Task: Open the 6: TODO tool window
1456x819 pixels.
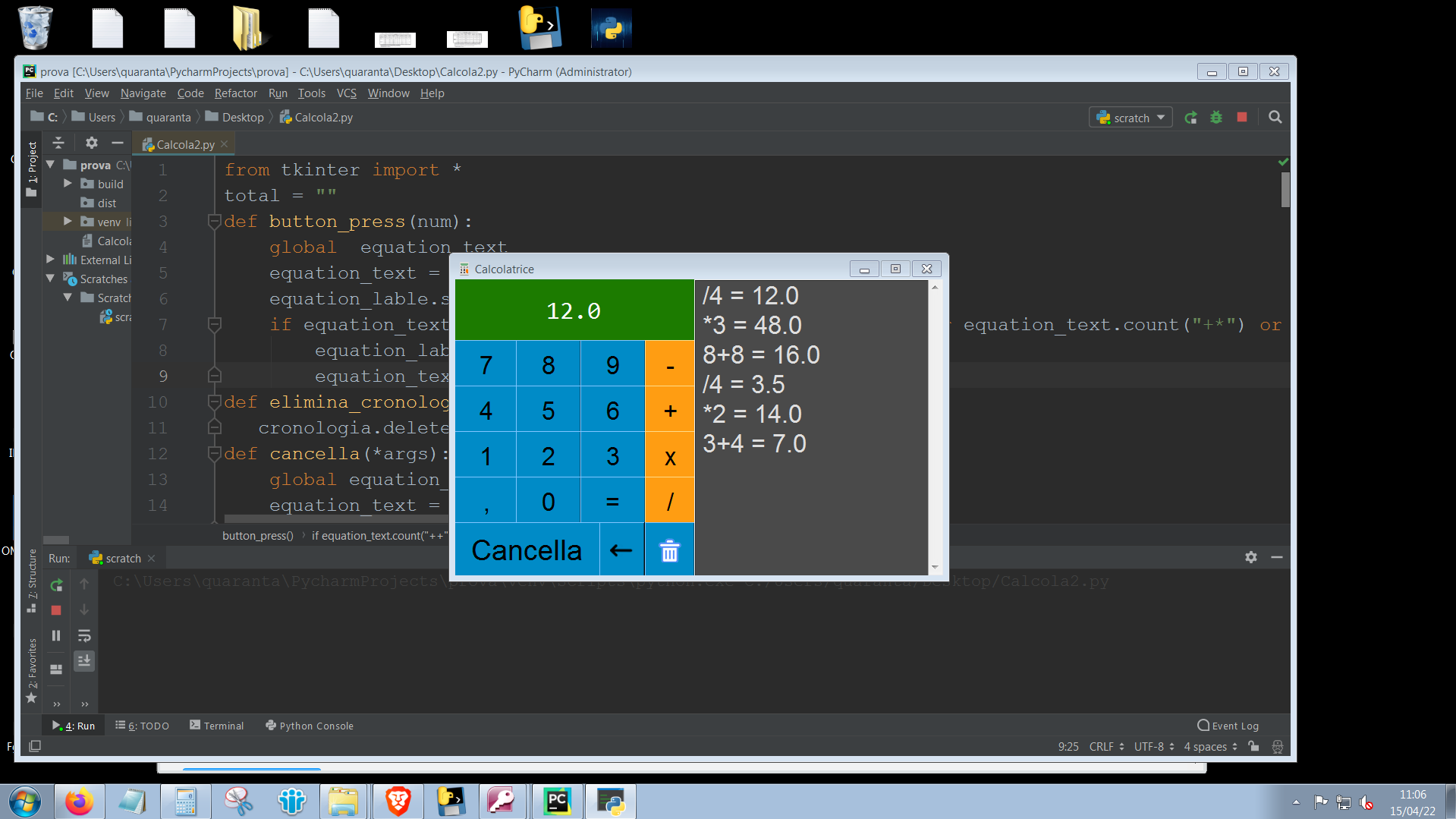Action: 143,726
